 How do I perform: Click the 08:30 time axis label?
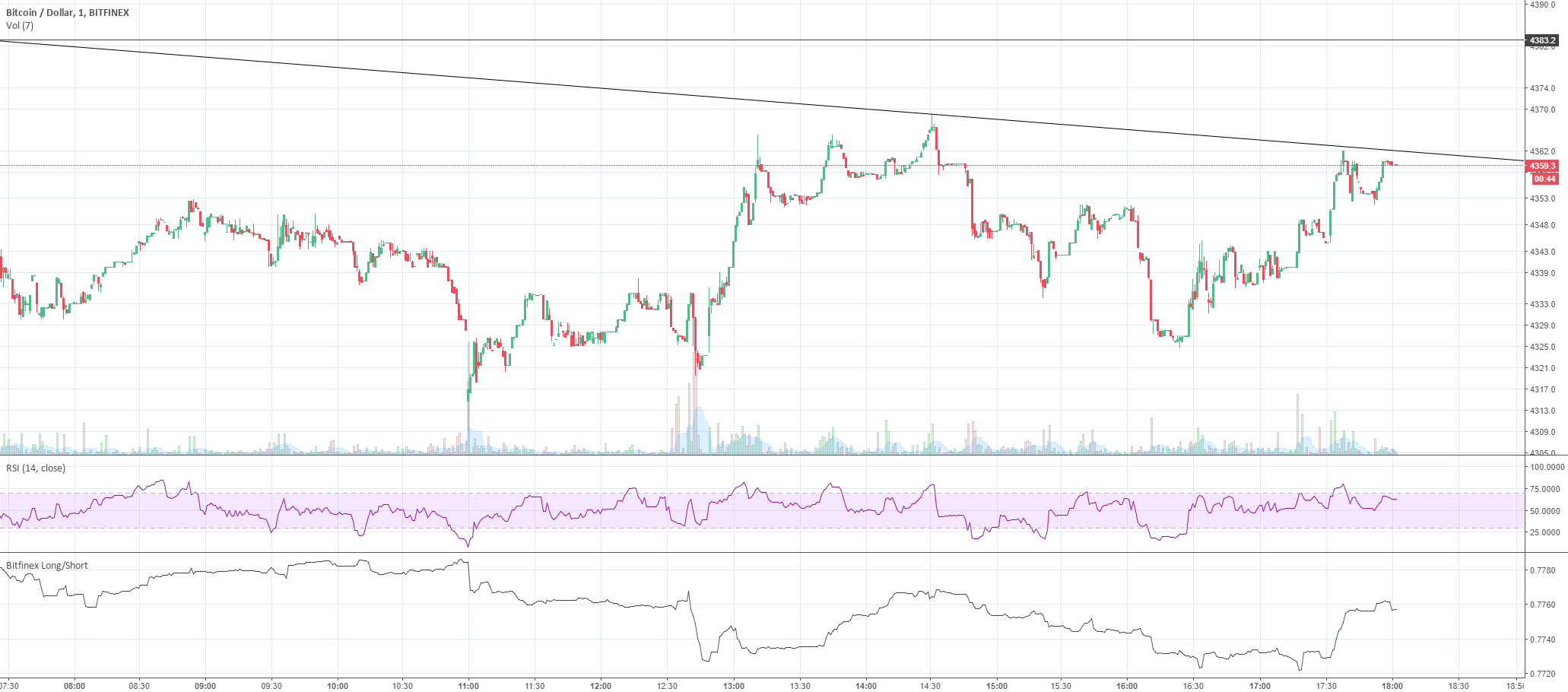click(x=140, y=686)
